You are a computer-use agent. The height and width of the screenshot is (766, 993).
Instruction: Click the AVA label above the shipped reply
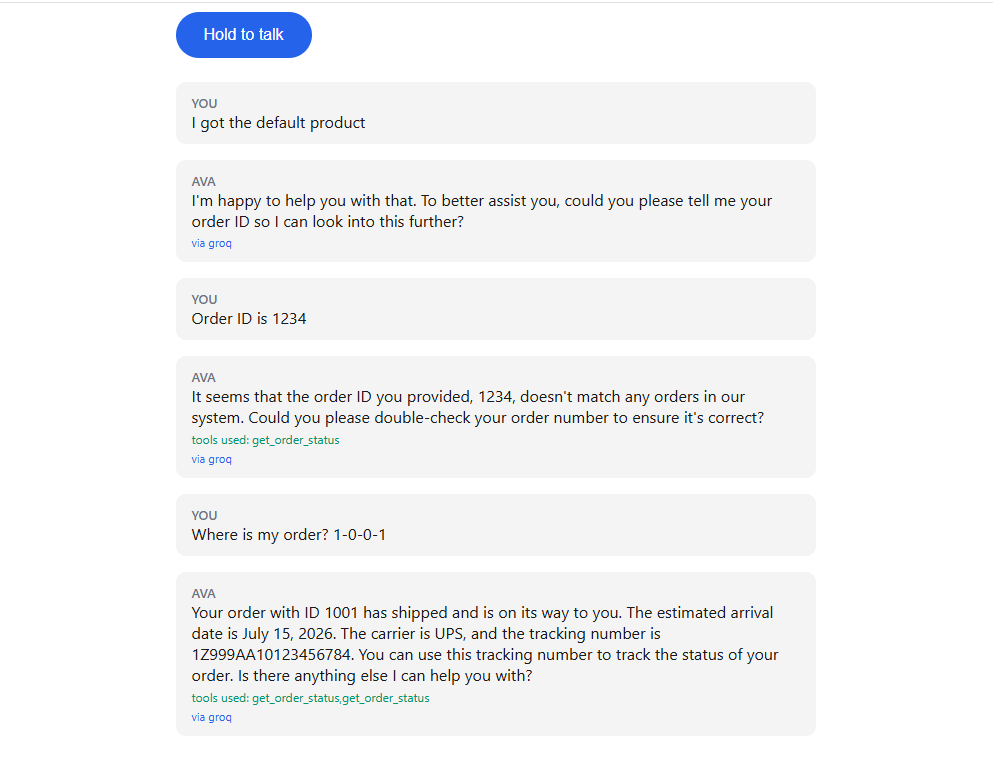point(203,594)
